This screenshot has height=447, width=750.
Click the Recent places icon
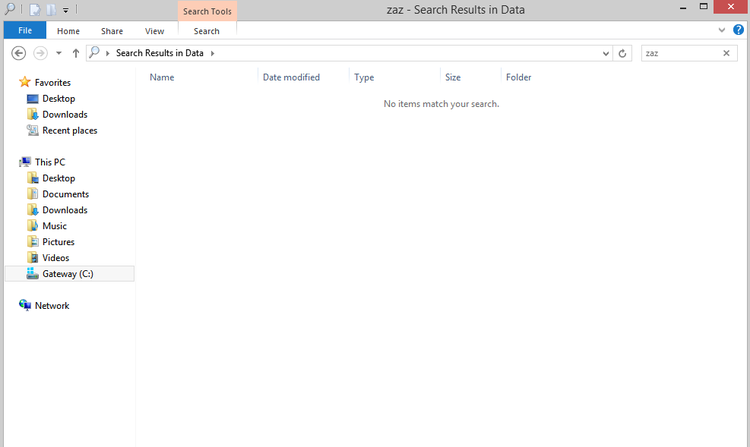[x=33, y=130]
